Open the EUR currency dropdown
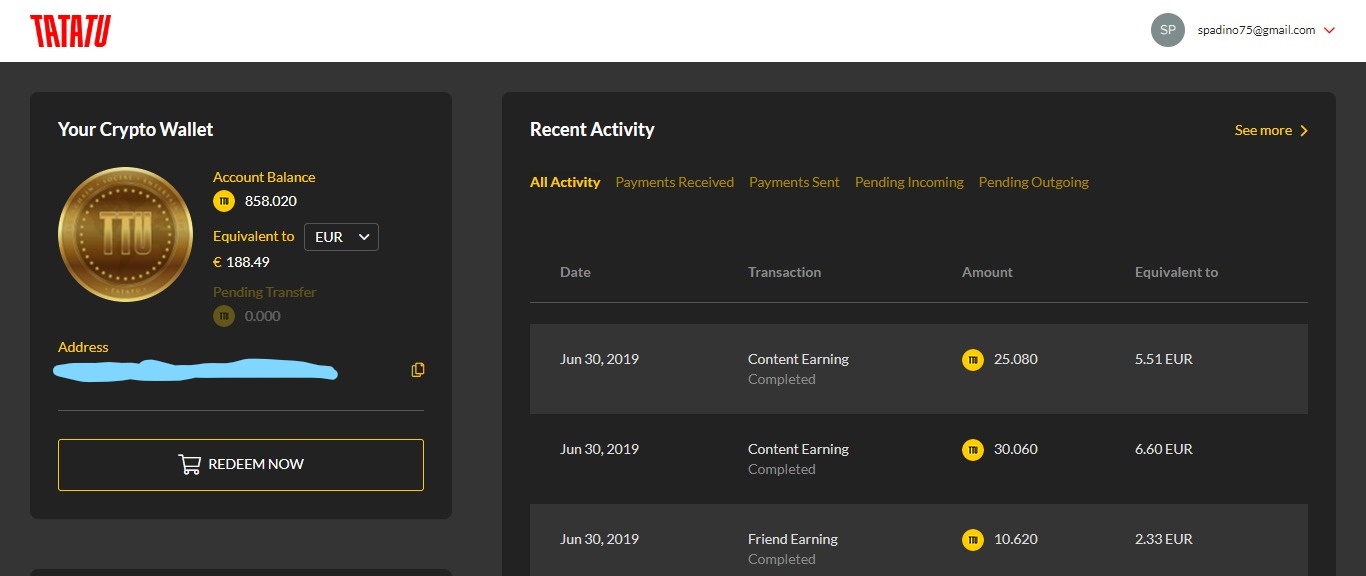 341,237
